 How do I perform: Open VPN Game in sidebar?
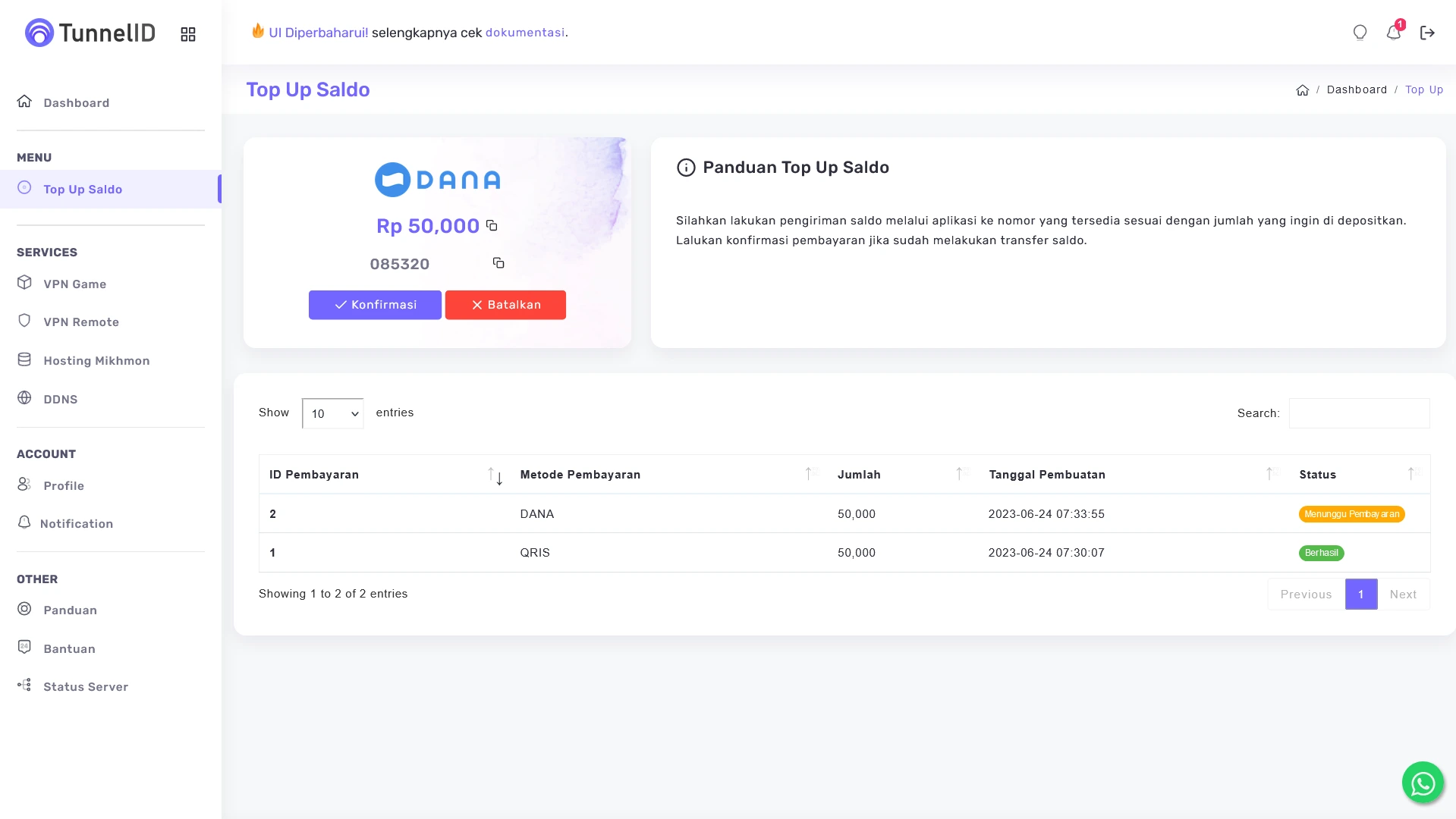click(x=74, y=284)
